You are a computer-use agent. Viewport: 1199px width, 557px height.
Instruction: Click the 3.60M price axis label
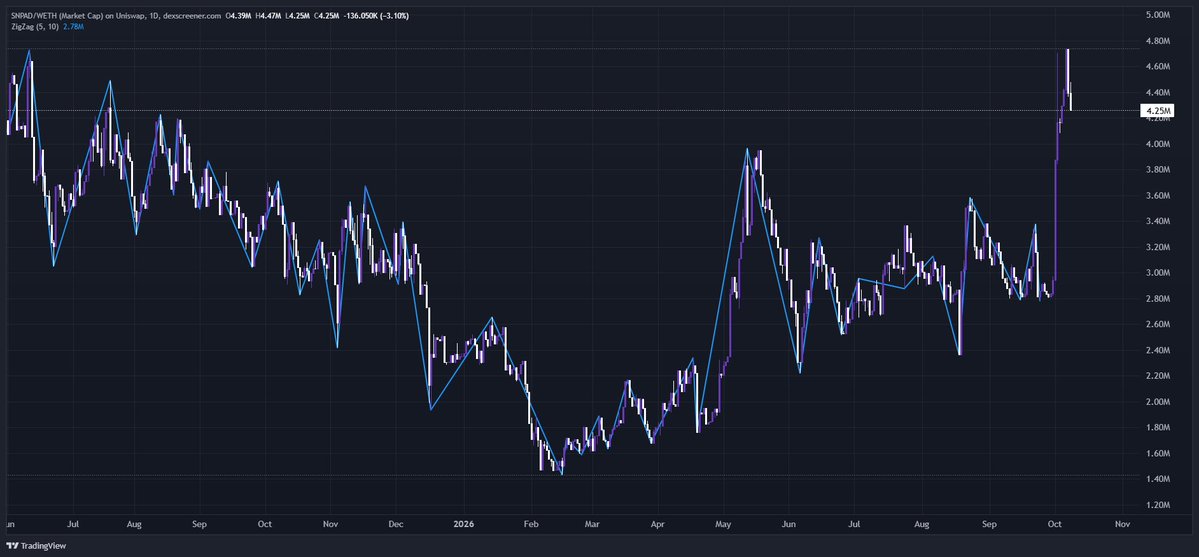coord(1156,196)
